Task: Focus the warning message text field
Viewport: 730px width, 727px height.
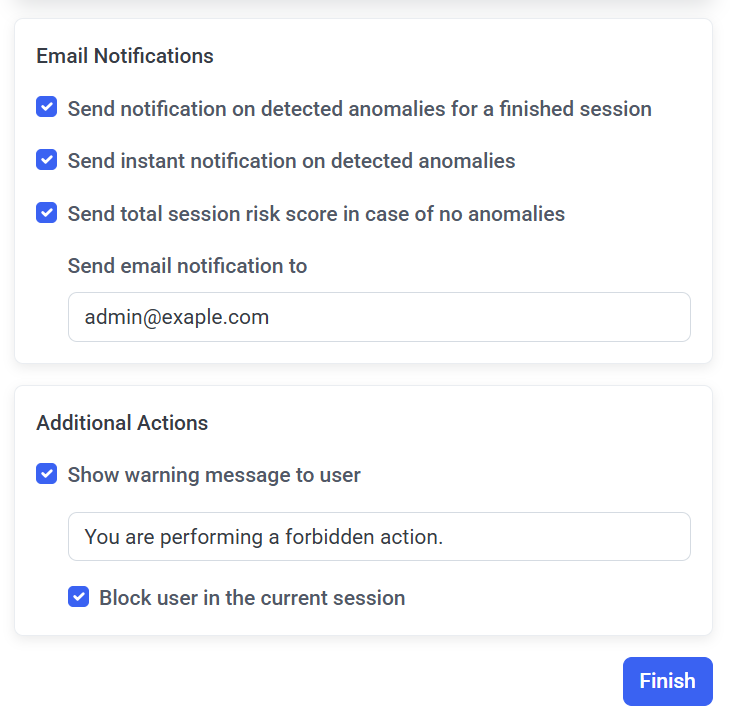Action: tap(379, 537)
